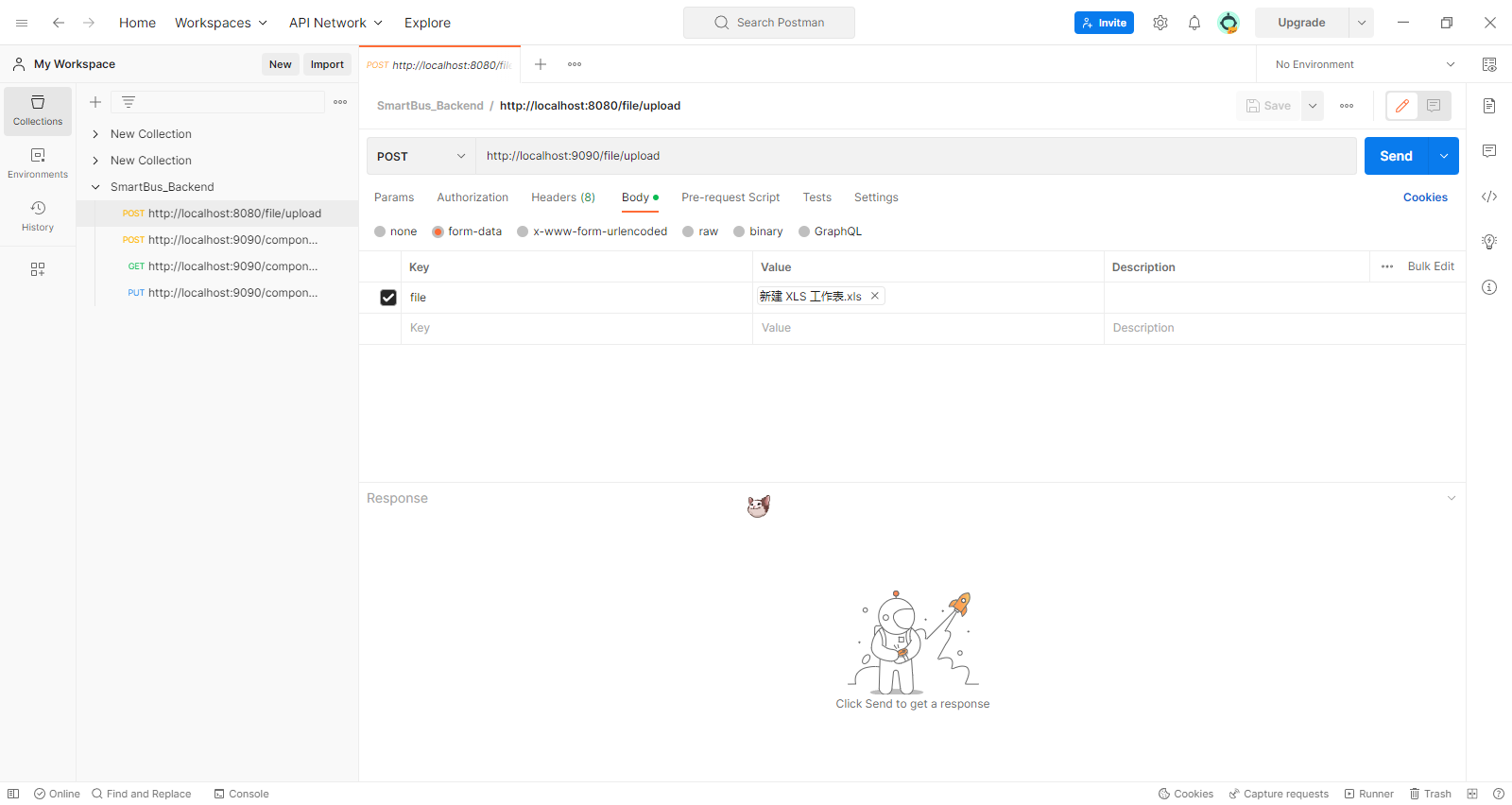Open the Environments sidebar panel
1512x805 pixels.
pos(38,163)
